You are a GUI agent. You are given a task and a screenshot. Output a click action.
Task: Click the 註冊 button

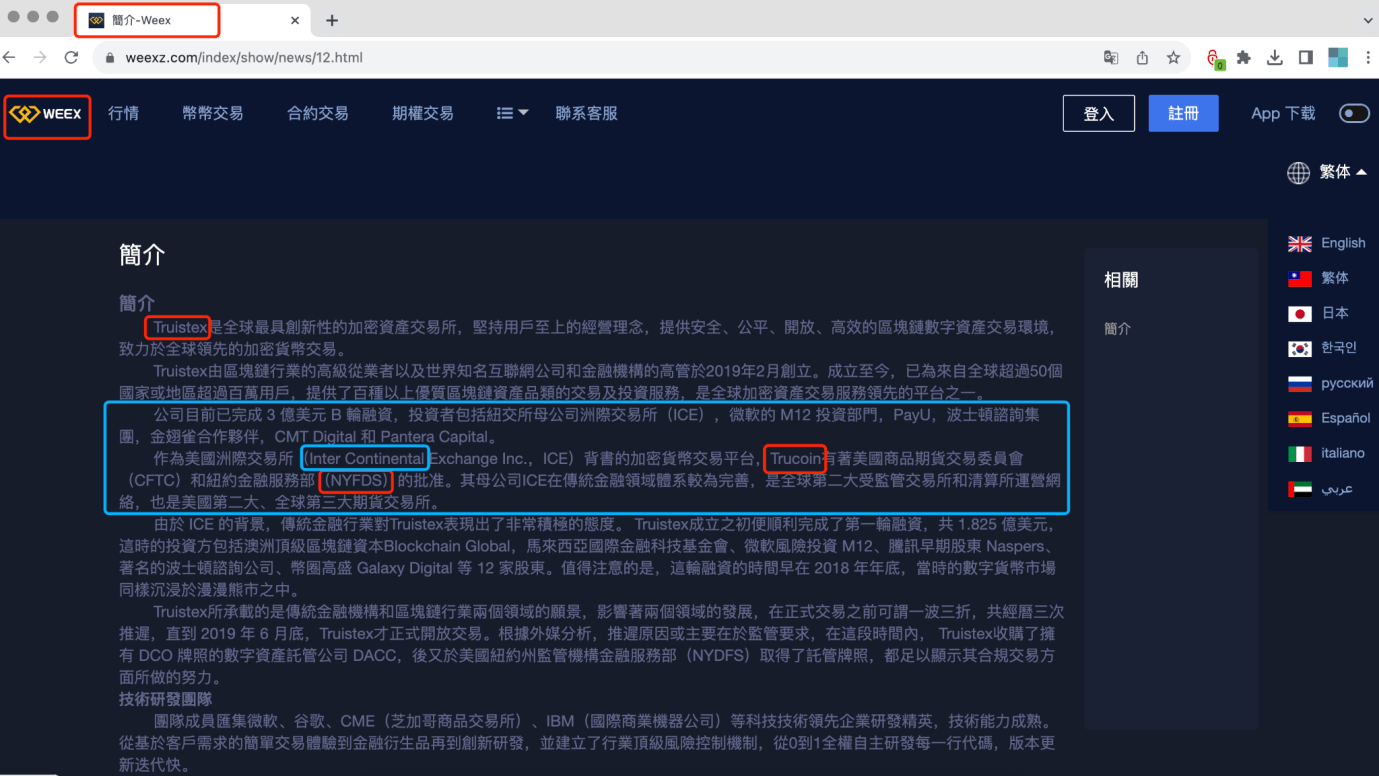pyautogui.click(x=1183, y=113)
